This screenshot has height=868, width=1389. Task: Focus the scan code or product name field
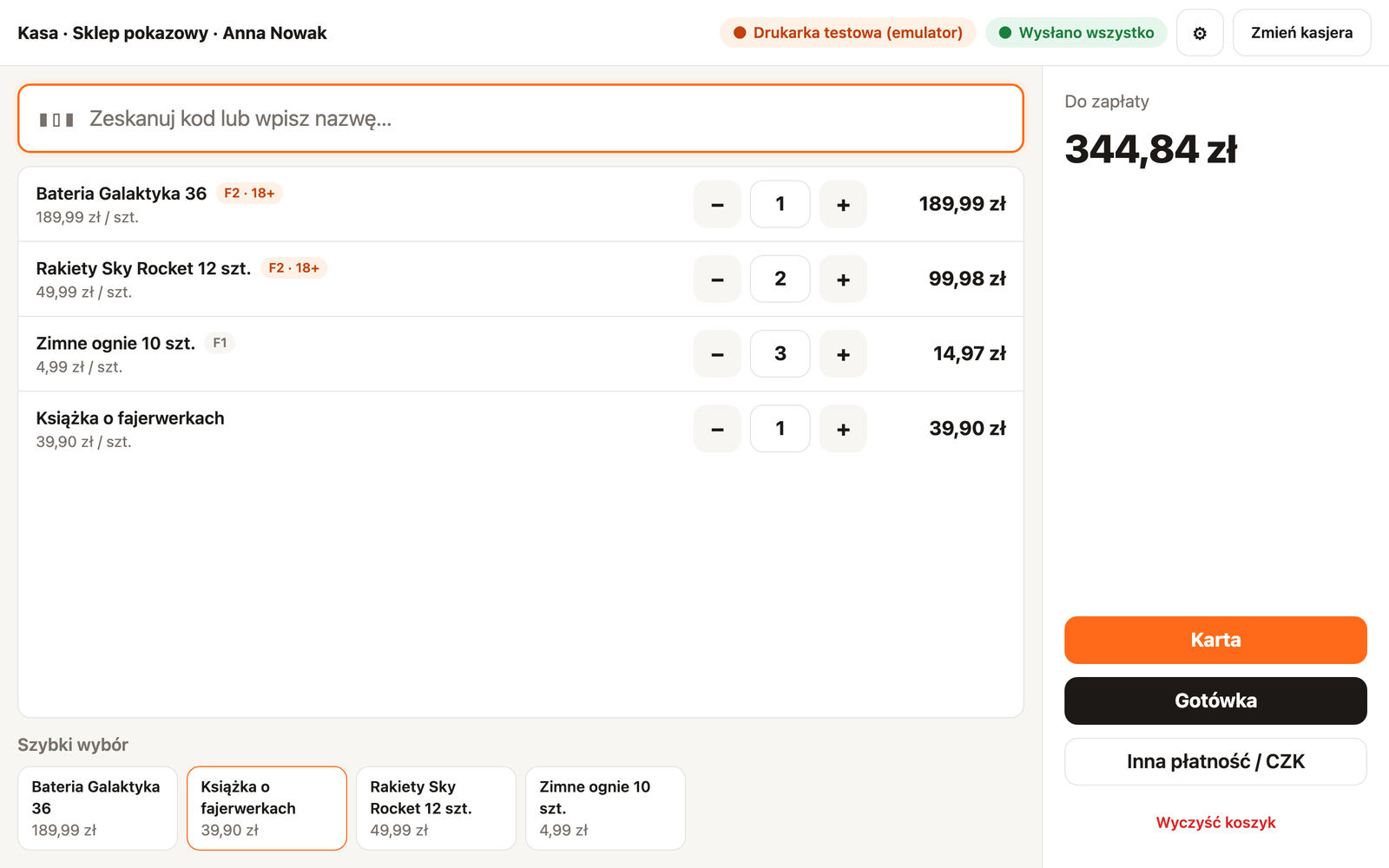pos(521,118)
